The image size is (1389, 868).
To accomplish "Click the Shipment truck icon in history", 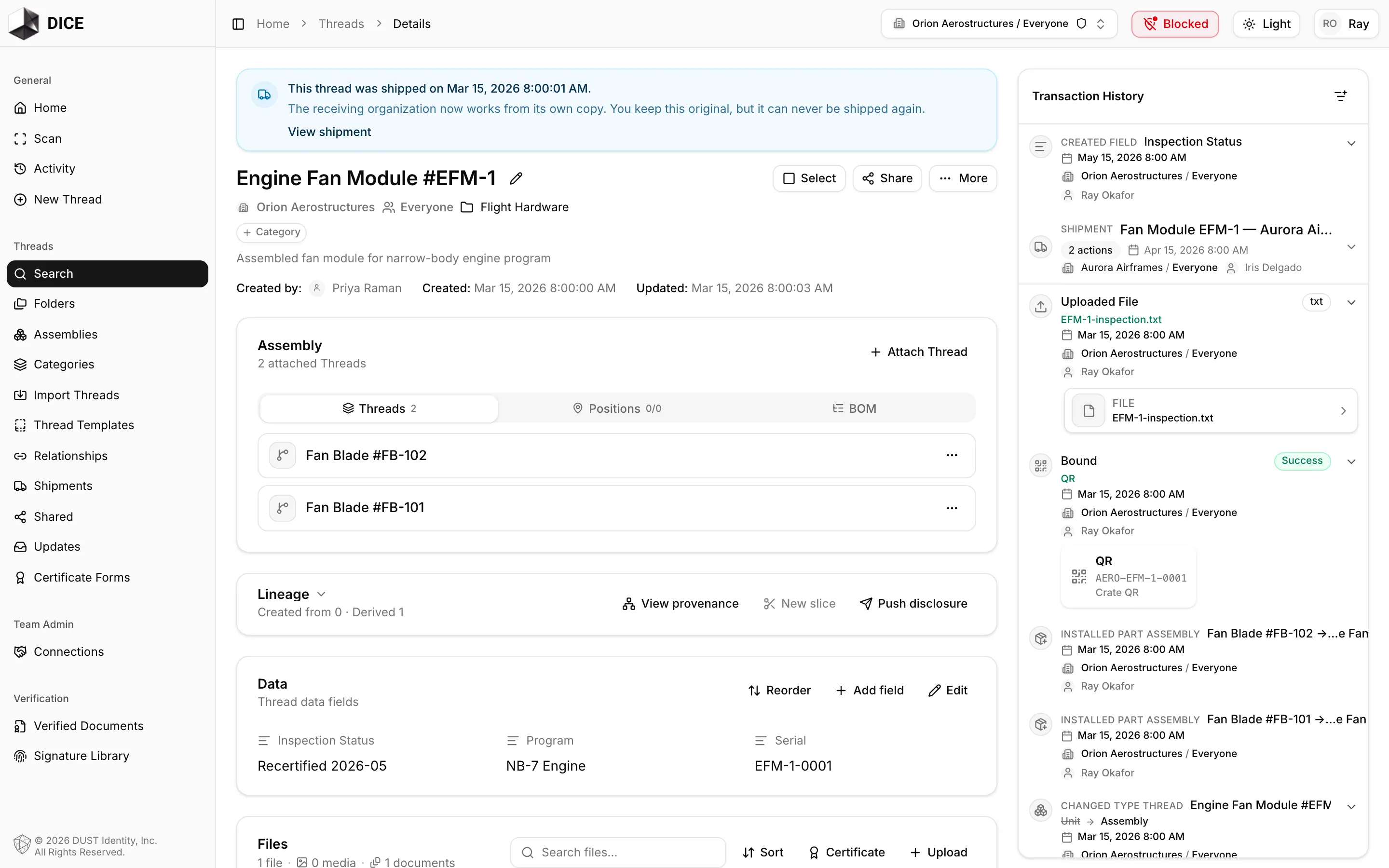I will point(1041,247).
